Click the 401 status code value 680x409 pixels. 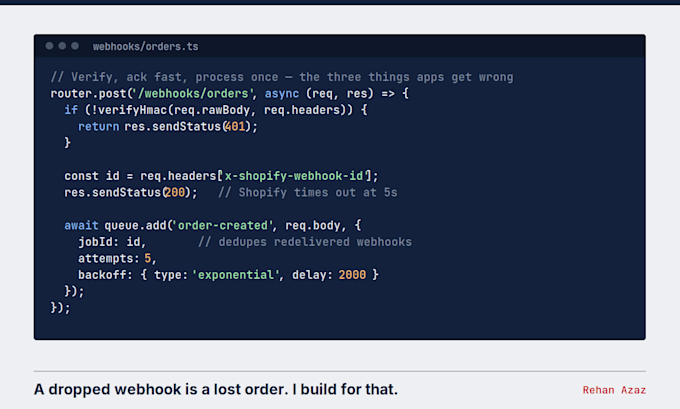pyautogui.click(x=235, y=127)
